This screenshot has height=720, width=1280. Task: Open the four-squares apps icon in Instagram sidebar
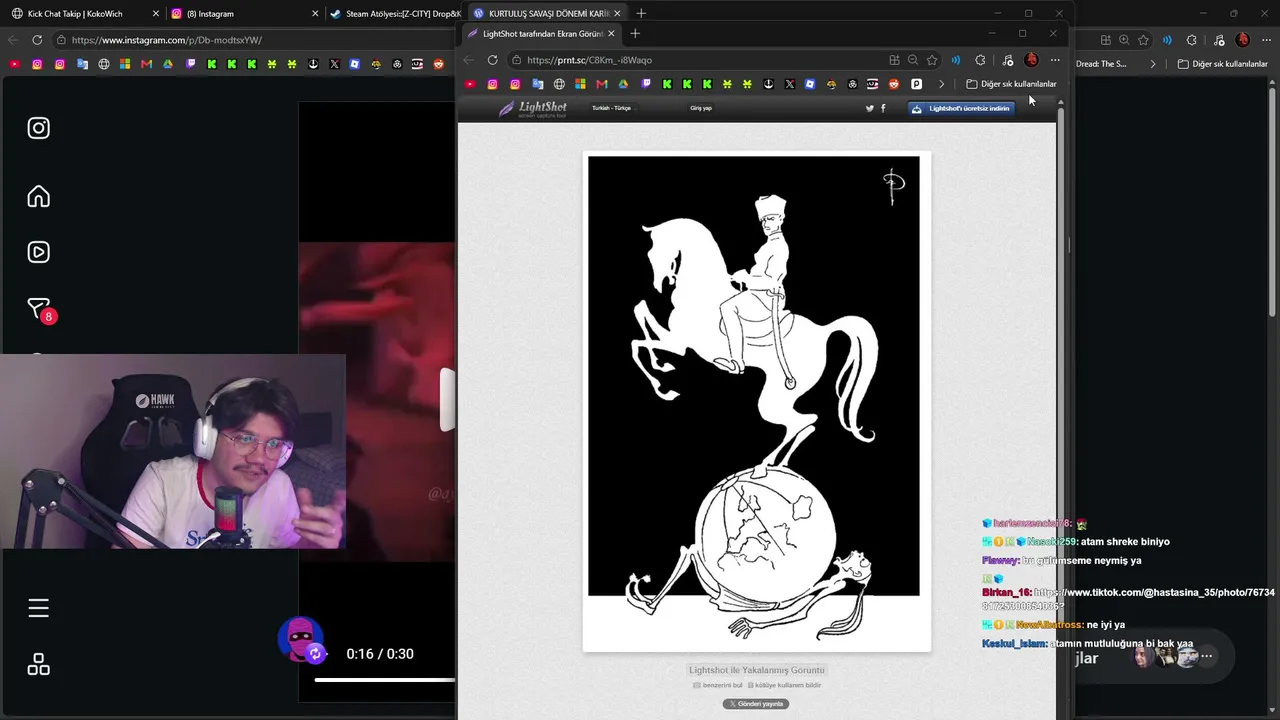pyautogui.click(x=38, y=664)
